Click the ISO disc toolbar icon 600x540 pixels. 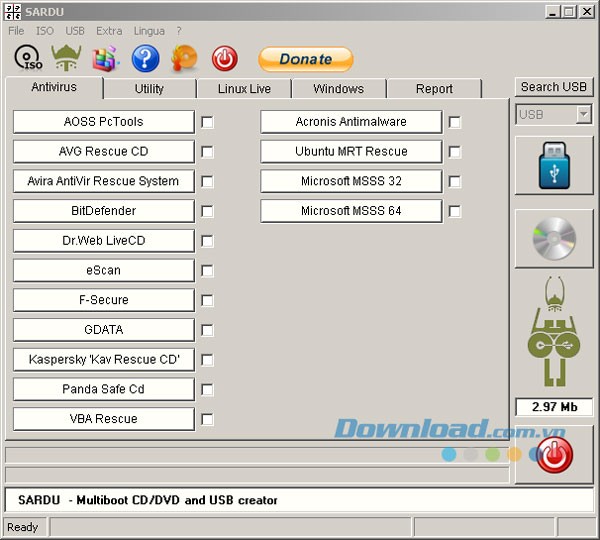tap(27, 59)
